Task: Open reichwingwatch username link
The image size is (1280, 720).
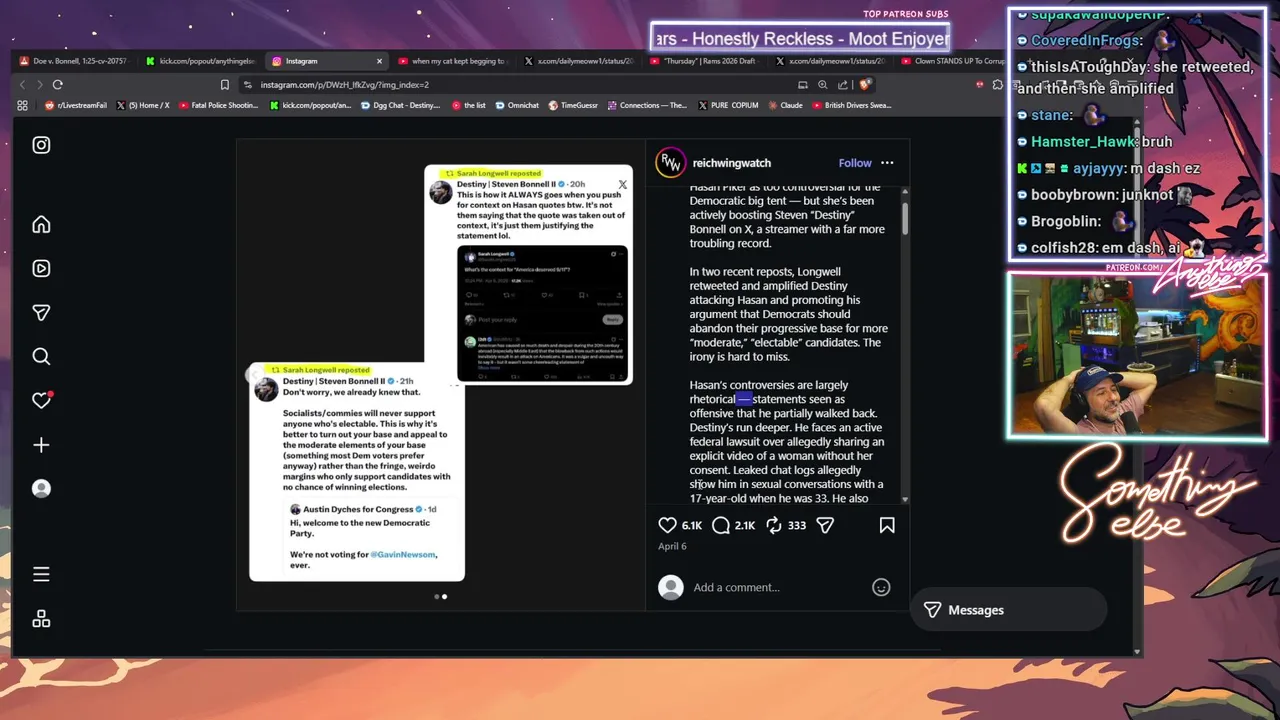Action: click(x=731, y=163)
